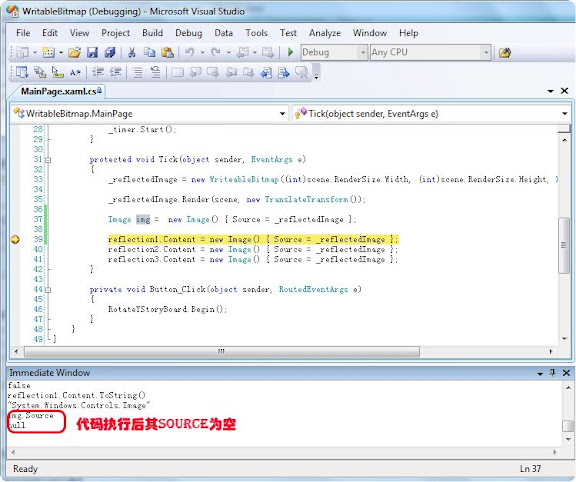This screenshot has width=576, height=482.
Task: Click the New Project toolbar icon
Action: tap(22, 53)
